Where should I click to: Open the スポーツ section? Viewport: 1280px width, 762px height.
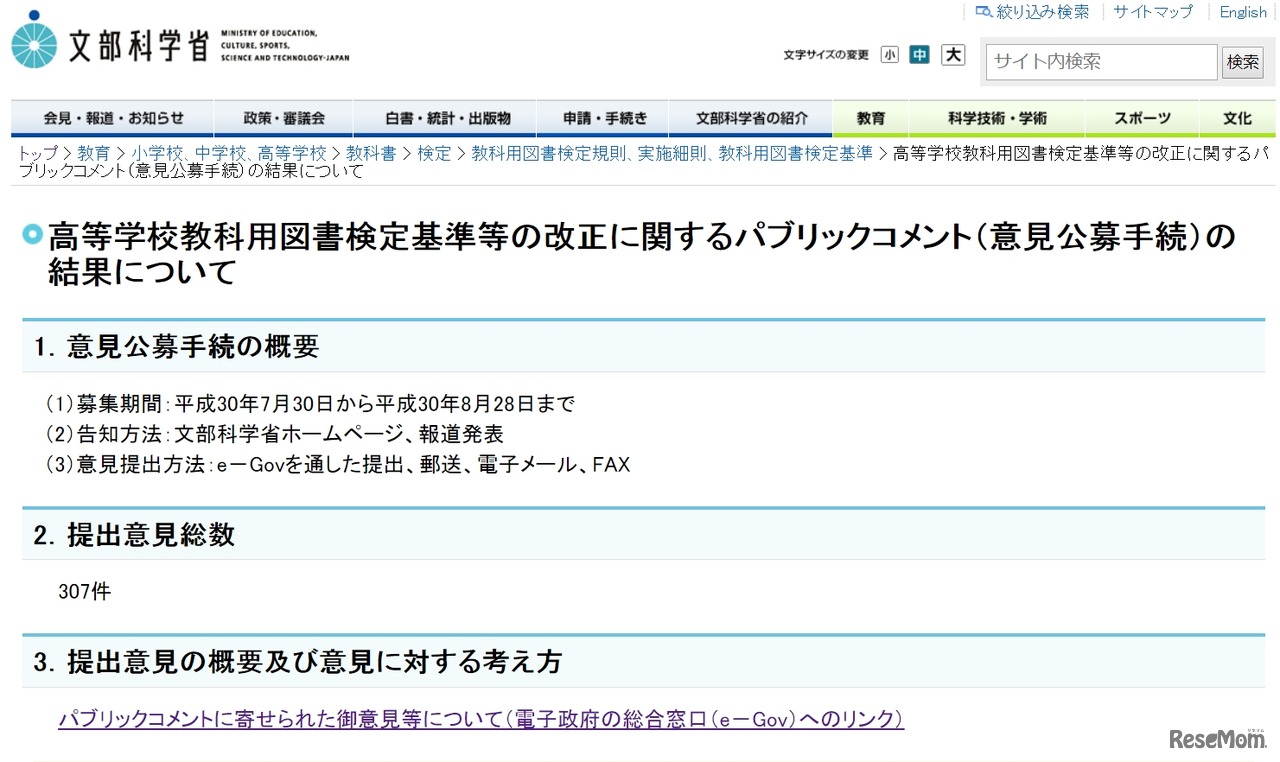pyautogui.click(x=1142, y=117)
